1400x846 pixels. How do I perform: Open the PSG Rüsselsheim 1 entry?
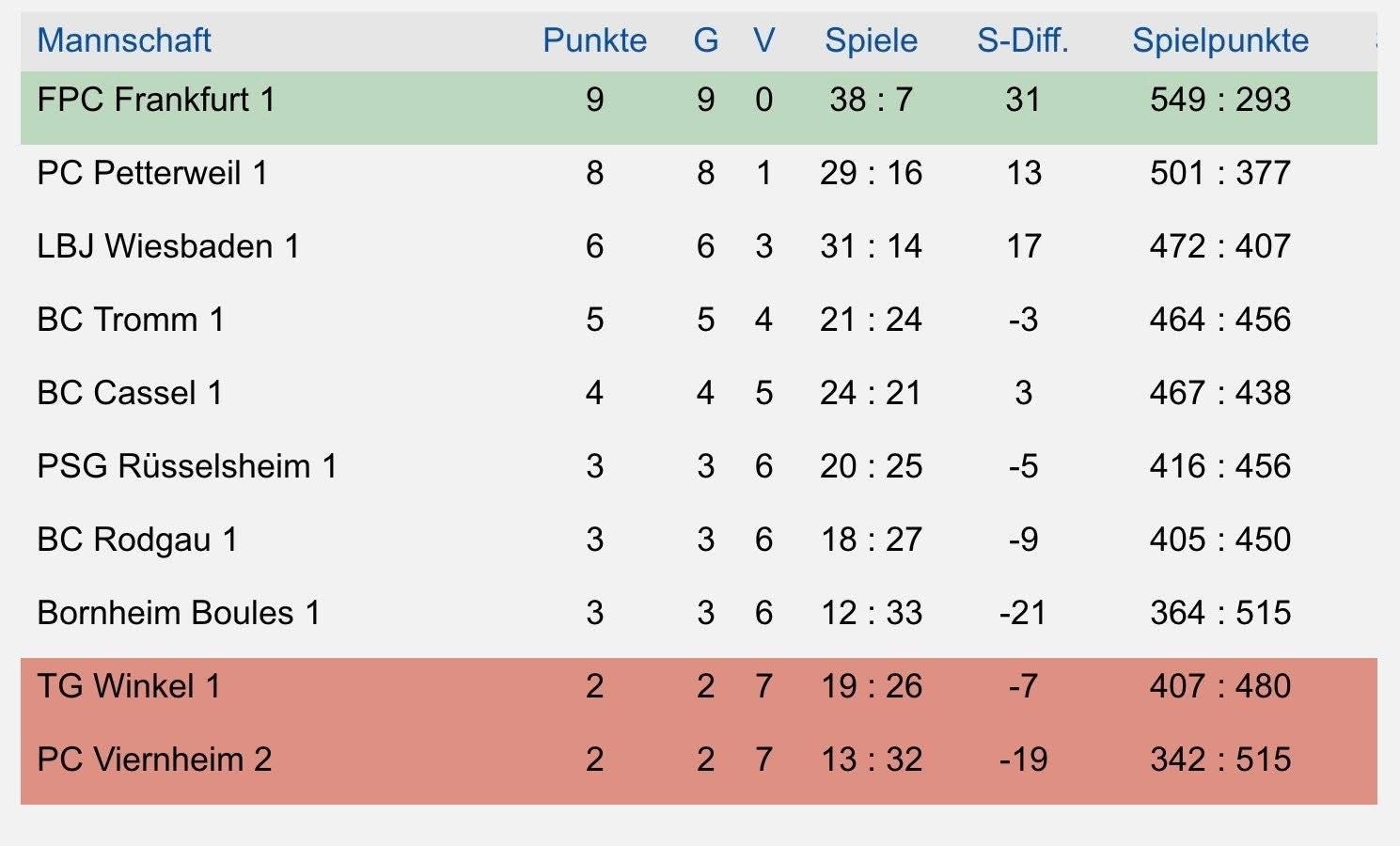pos(187,466)
